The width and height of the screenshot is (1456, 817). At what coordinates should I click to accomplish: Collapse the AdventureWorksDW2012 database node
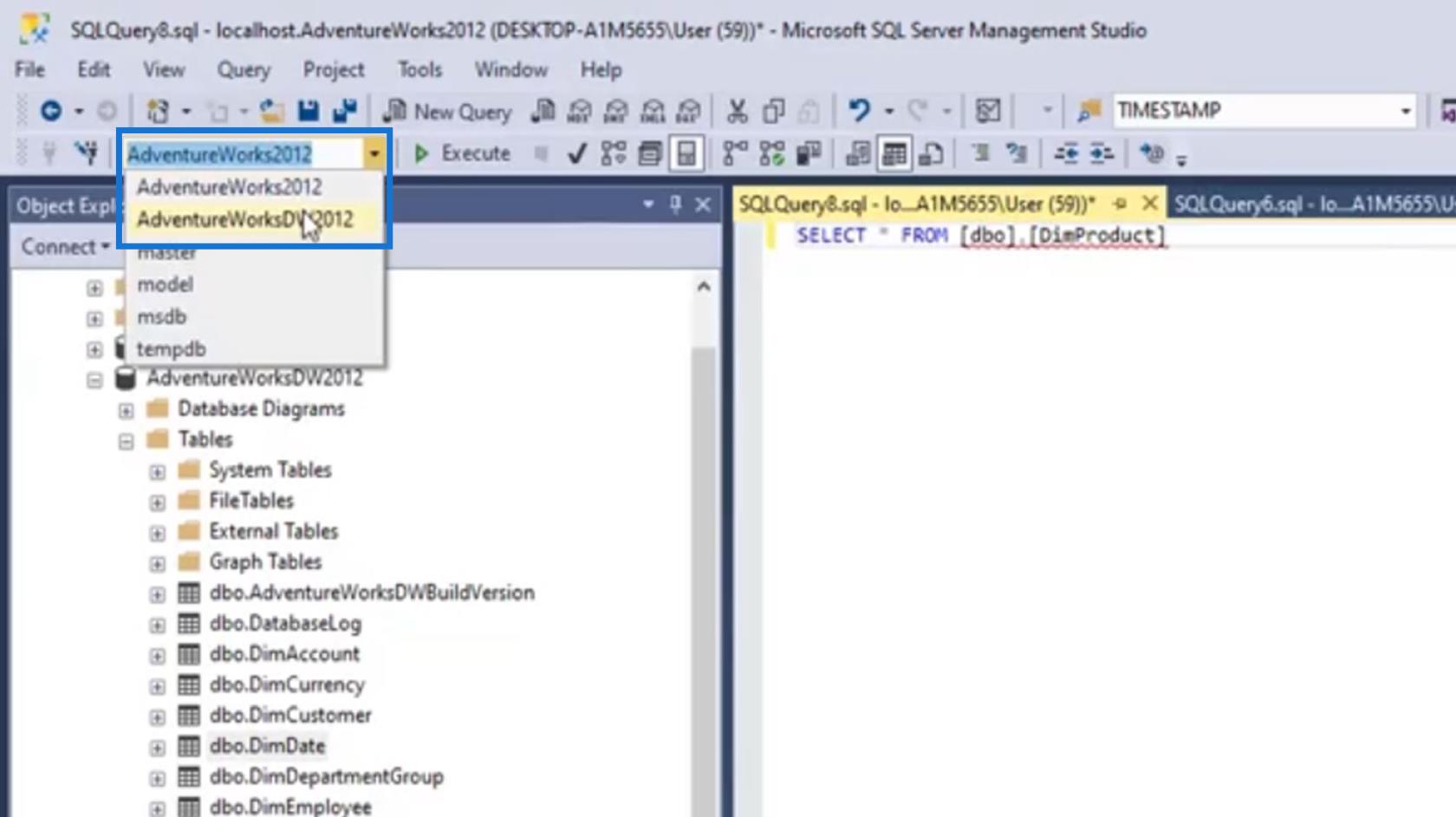(94, 379)
